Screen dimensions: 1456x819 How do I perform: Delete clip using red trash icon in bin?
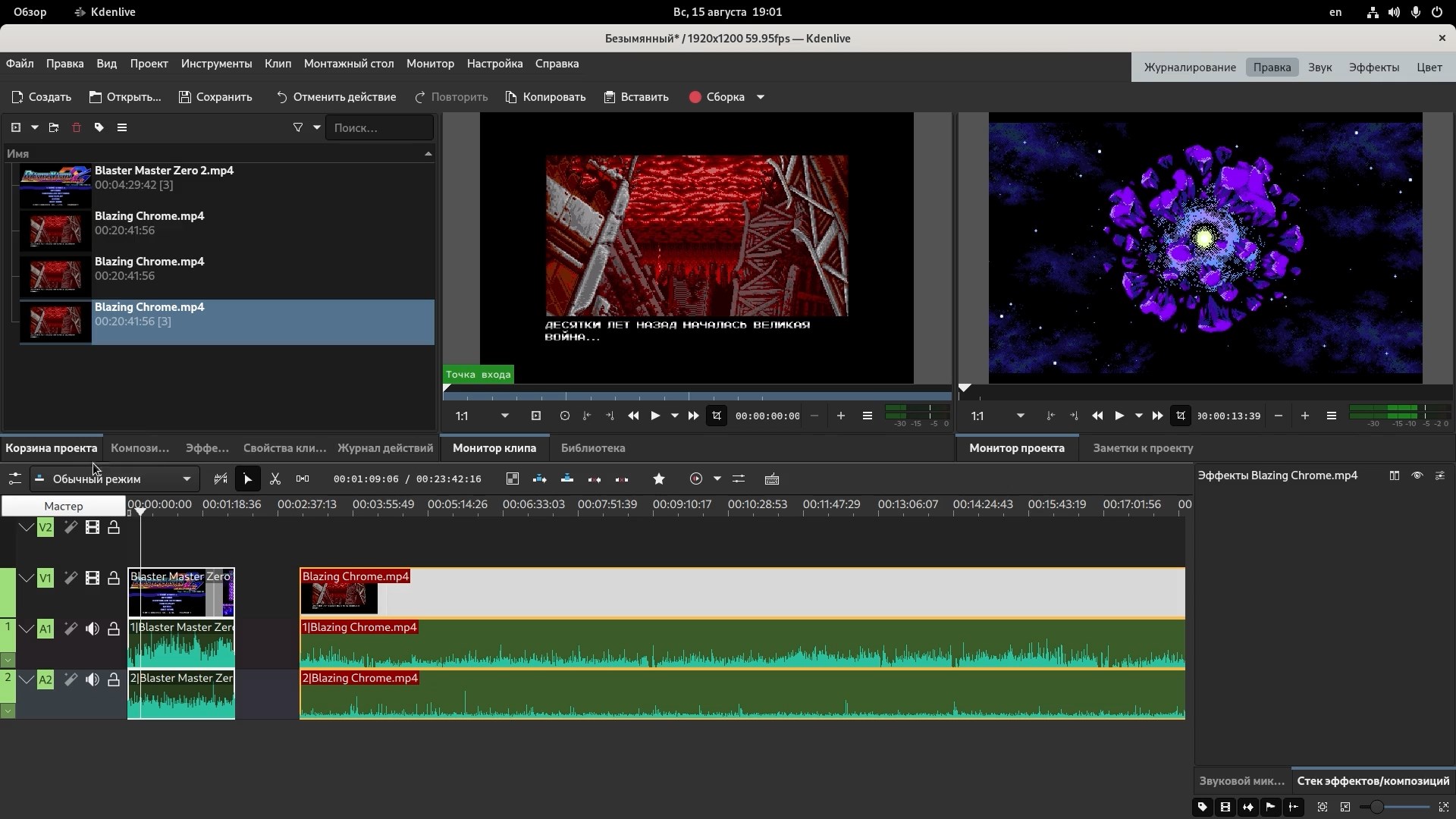pyautogui.click(x=76, y=127)
